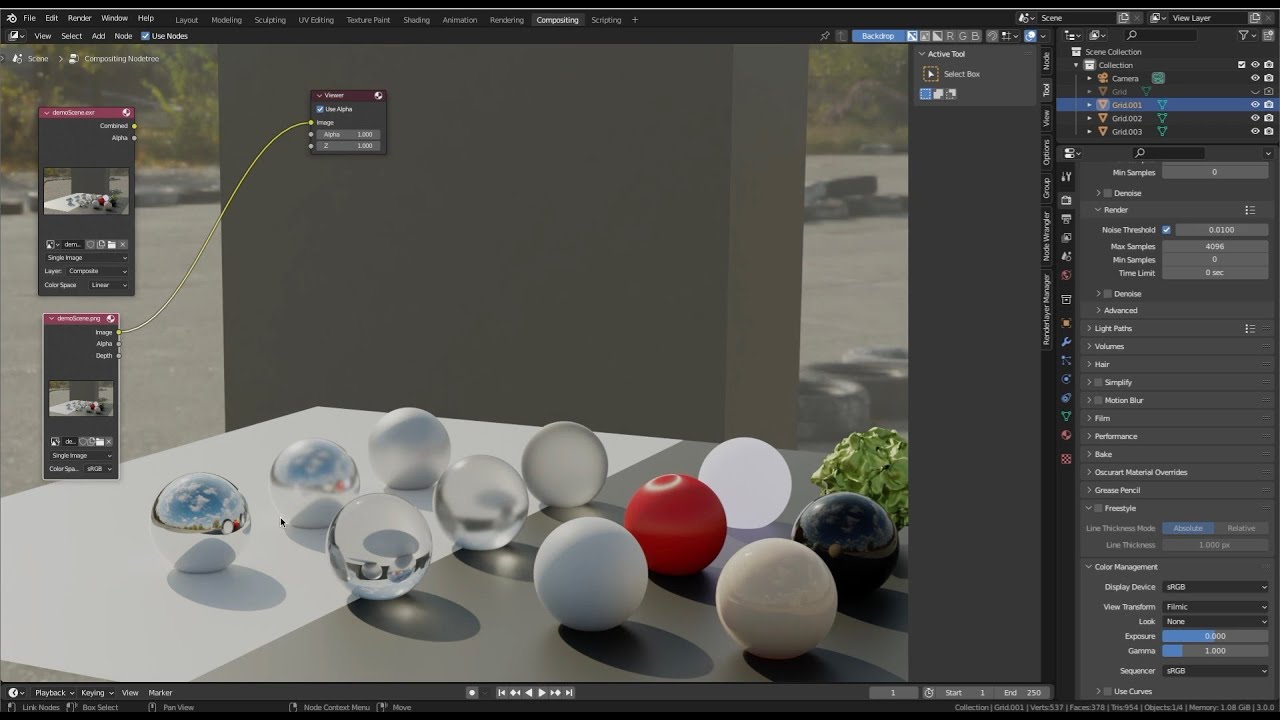Enable the Freestyle checkbox
The width and height of the screenshot is (1280, 720).
[1098, 509]
